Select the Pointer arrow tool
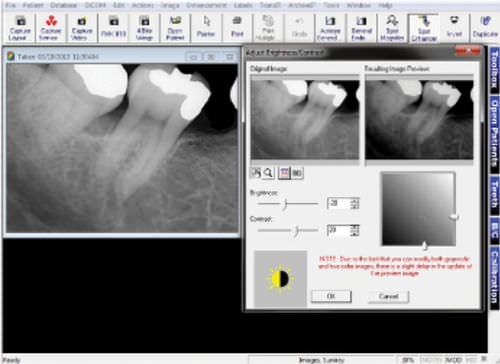 (x=206, y=28)
